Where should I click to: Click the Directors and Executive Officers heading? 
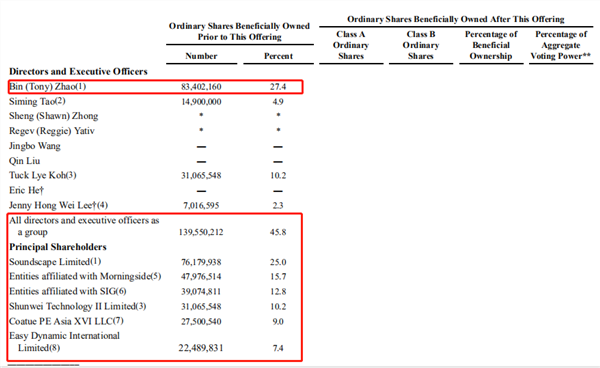(78, 72)
